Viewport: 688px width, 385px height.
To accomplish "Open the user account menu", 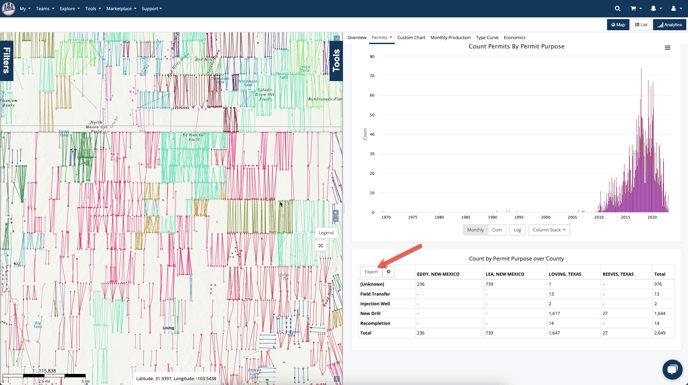I will tap(676, 8).
